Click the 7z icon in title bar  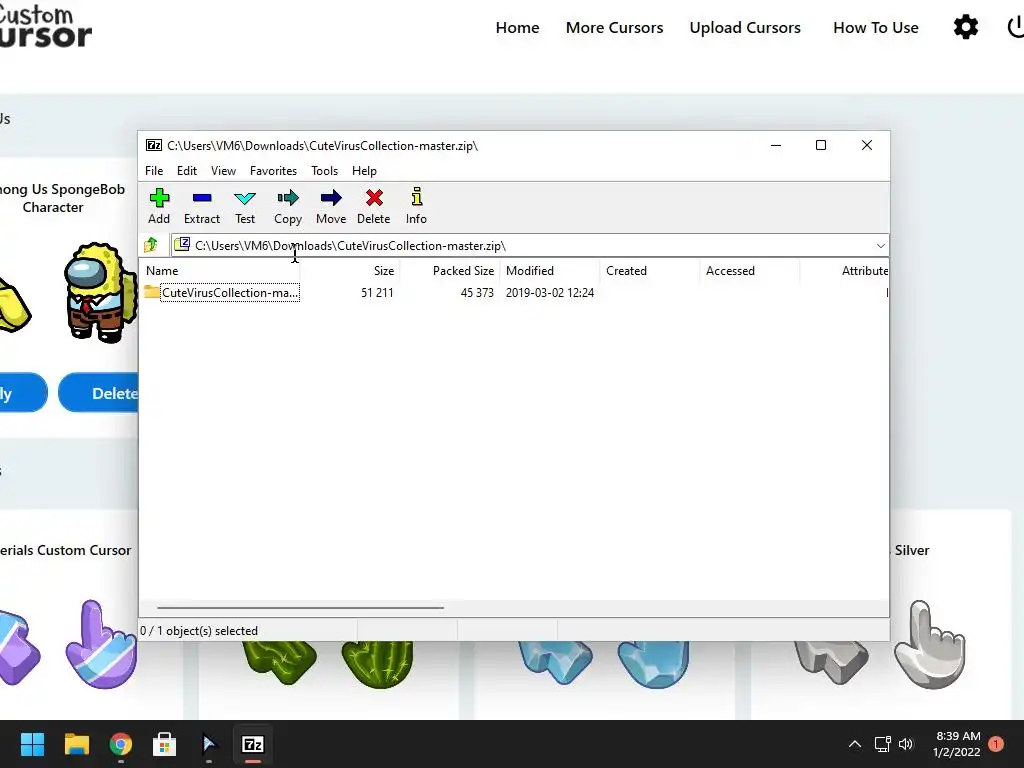coord(154,145)
